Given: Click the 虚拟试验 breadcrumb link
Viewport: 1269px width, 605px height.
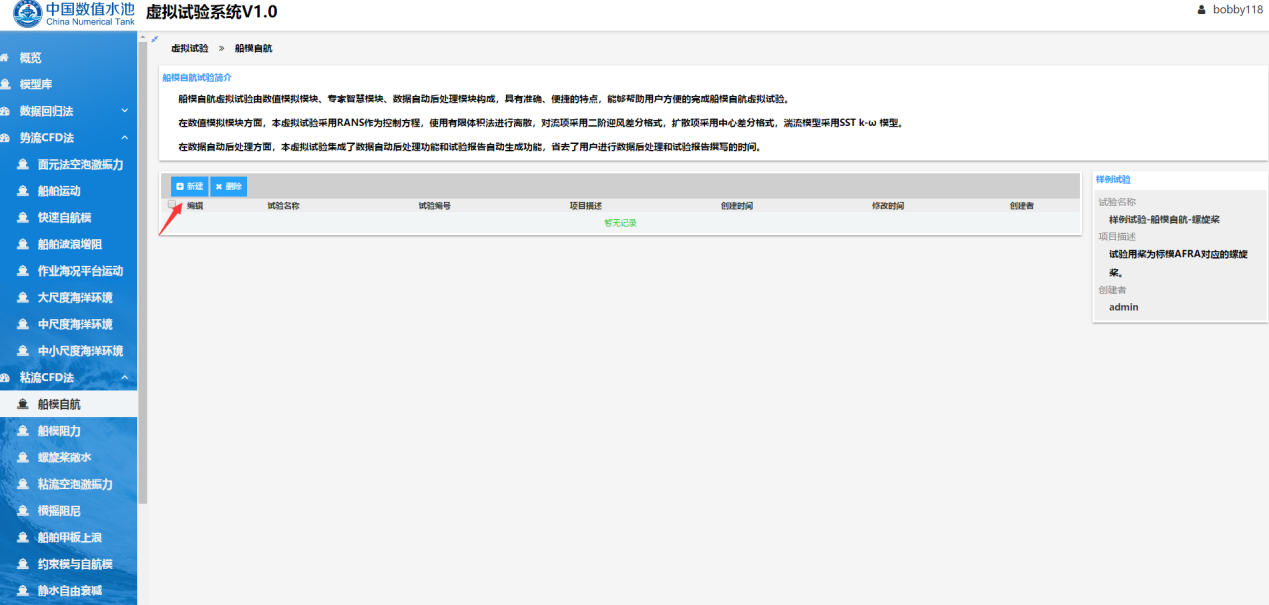Looking at the screenshot, I should [x=189, y=48].
